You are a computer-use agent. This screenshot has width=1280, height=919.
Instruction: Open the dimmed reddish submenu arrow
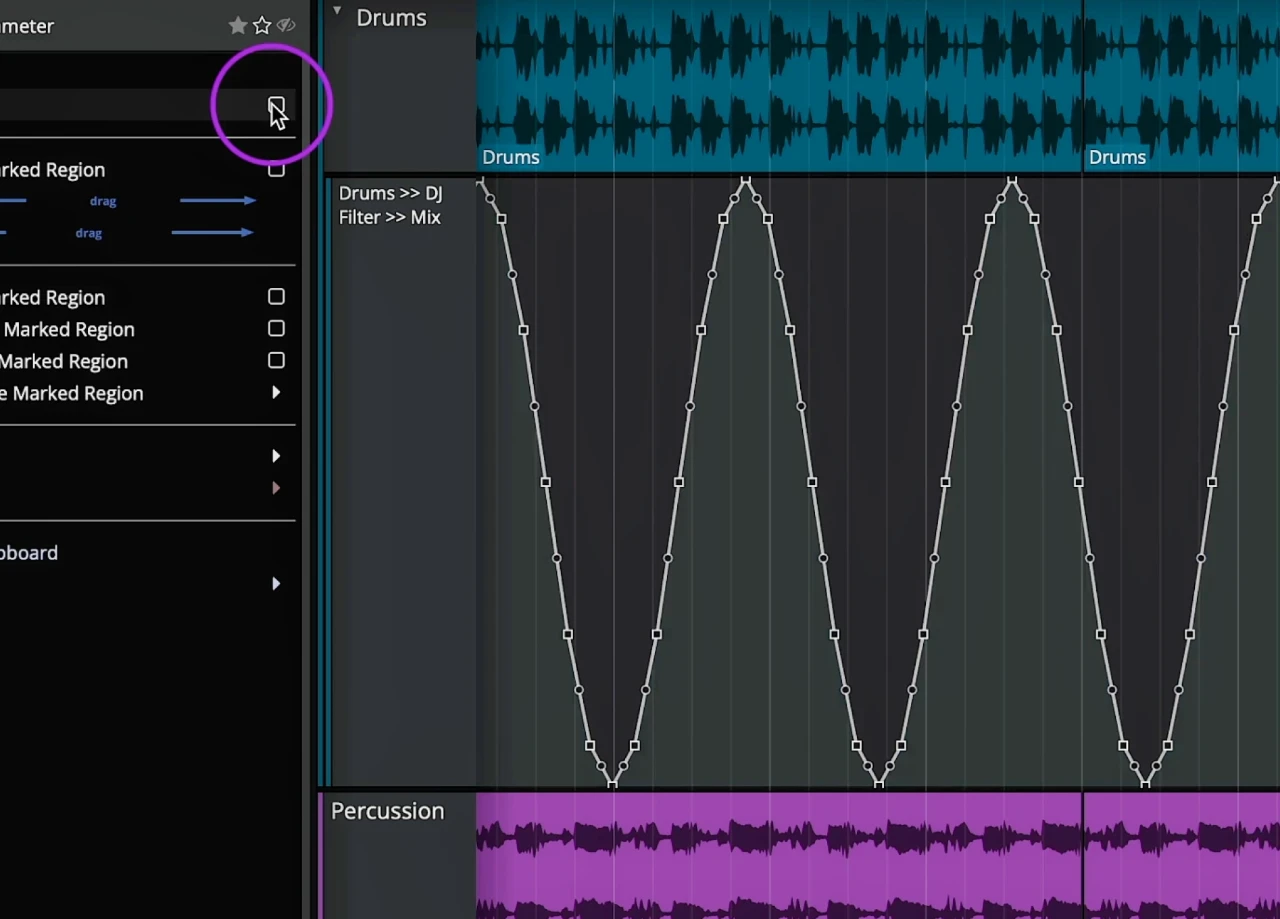click(276, 488)
